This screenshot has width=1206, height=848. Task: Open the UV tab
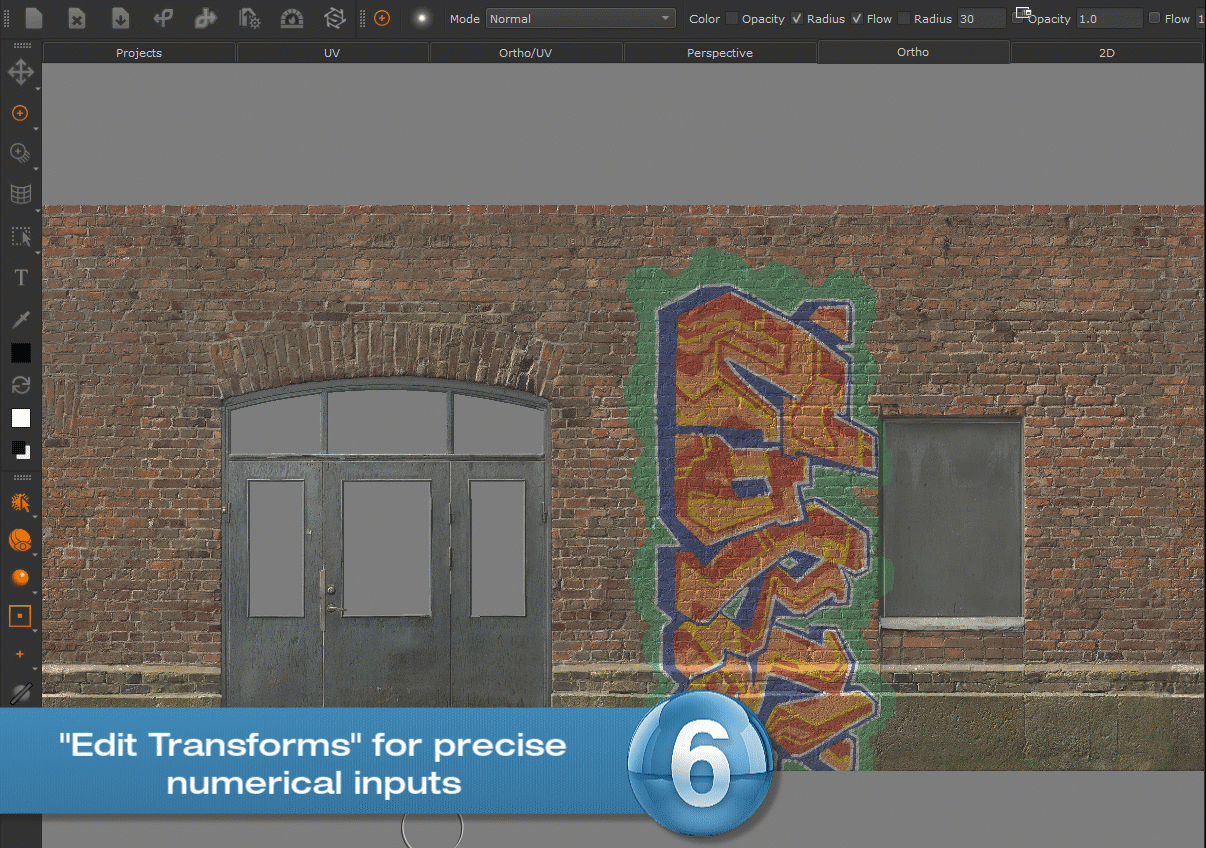coord(332,53)
